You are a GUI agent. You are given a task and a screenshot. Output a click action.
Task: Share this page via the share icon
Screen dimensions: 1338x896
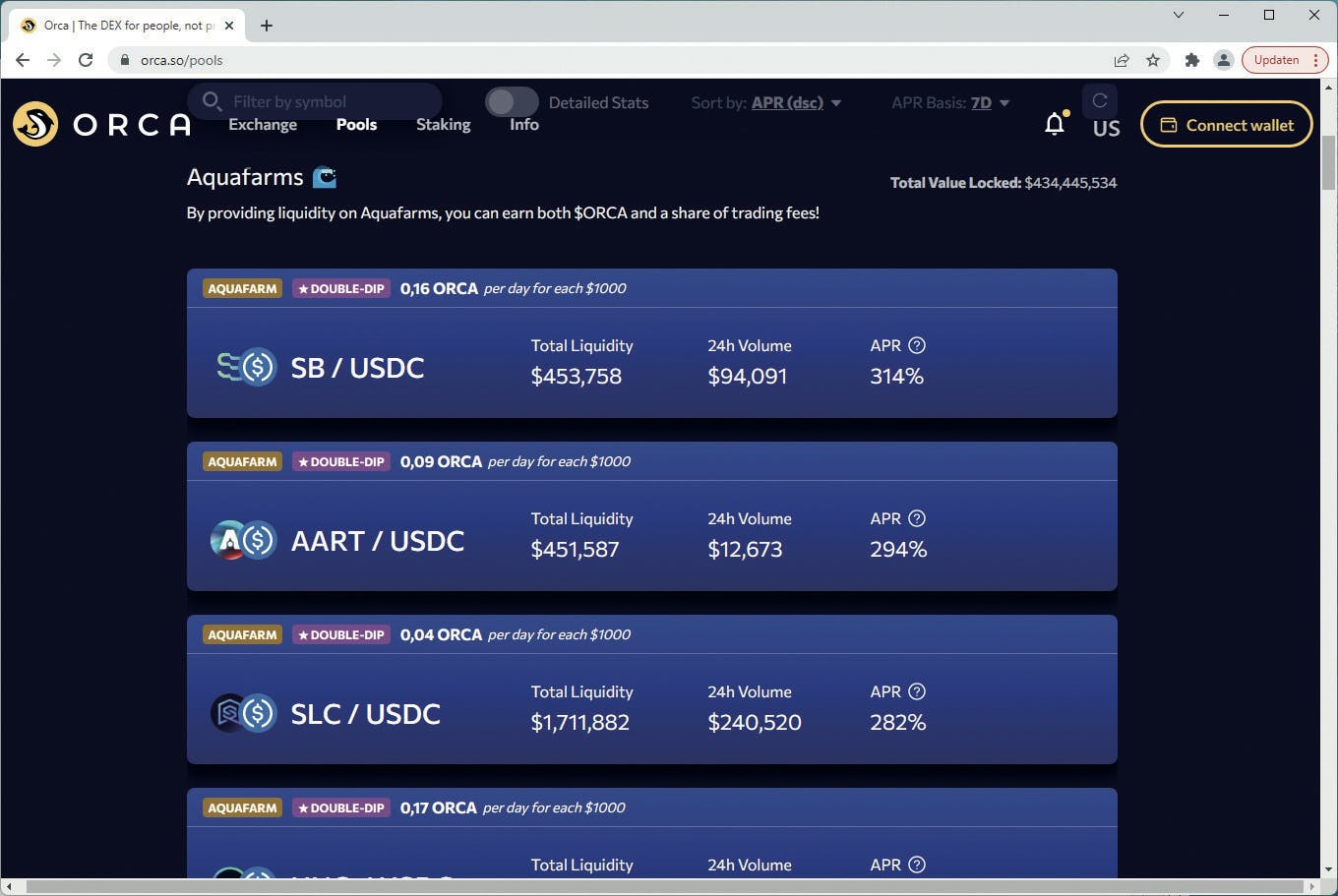coord(1122,60)
